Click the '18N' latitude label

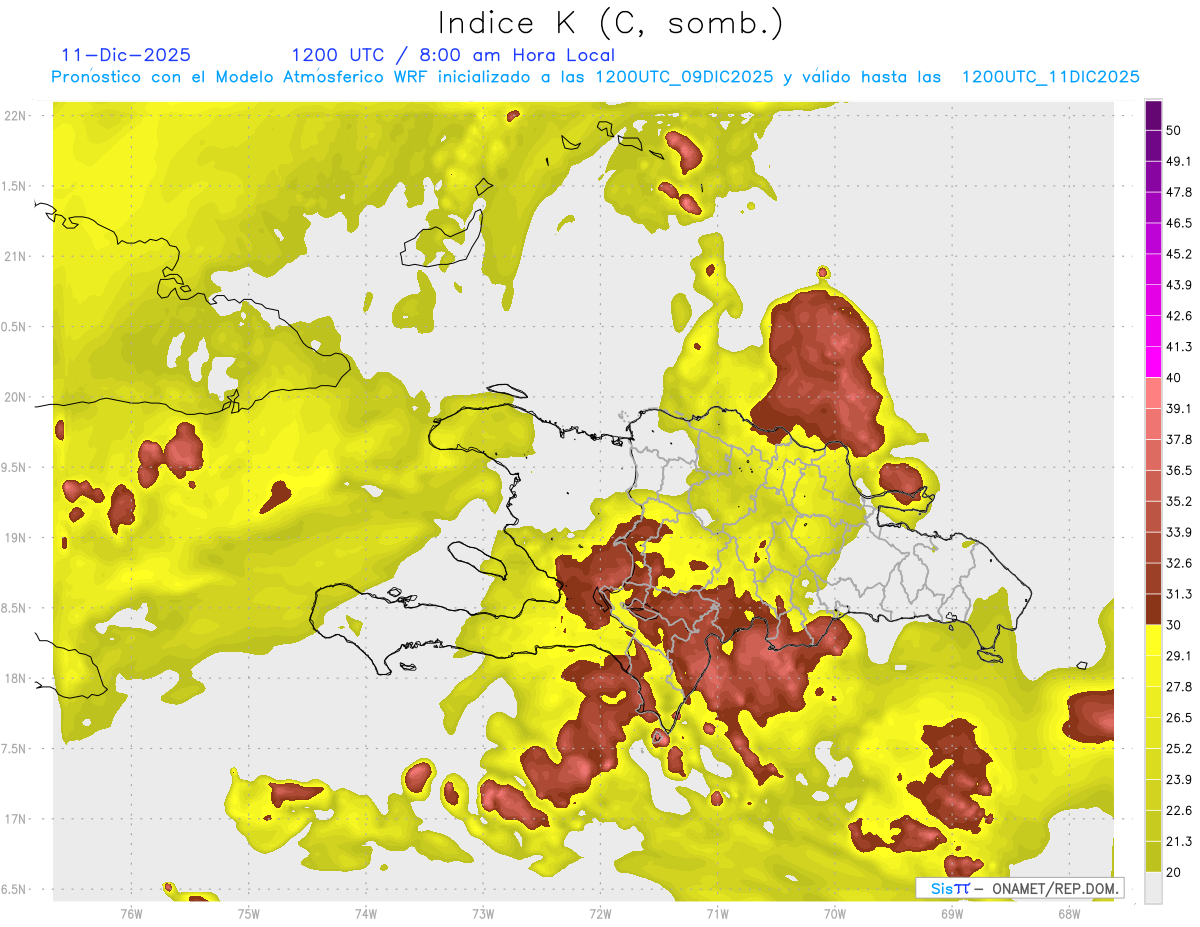[15, 678]
